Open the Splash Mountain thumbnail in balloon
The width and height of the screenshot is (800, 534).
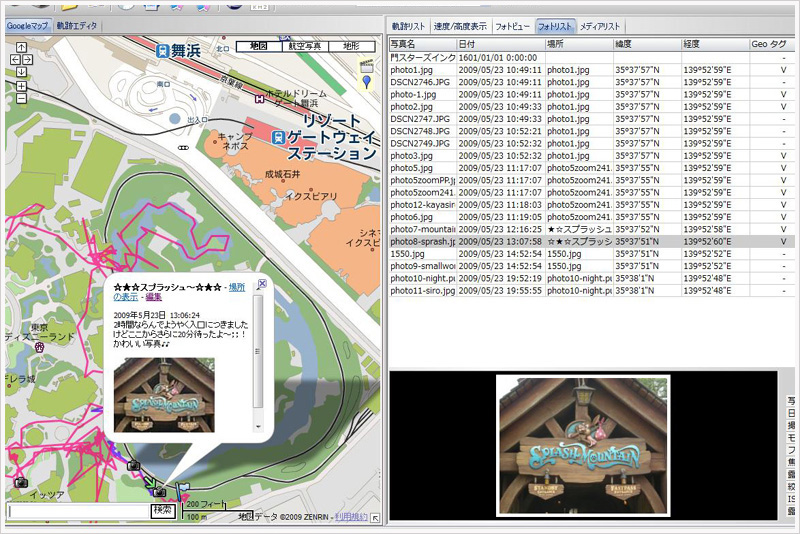(x=164, y=395)
